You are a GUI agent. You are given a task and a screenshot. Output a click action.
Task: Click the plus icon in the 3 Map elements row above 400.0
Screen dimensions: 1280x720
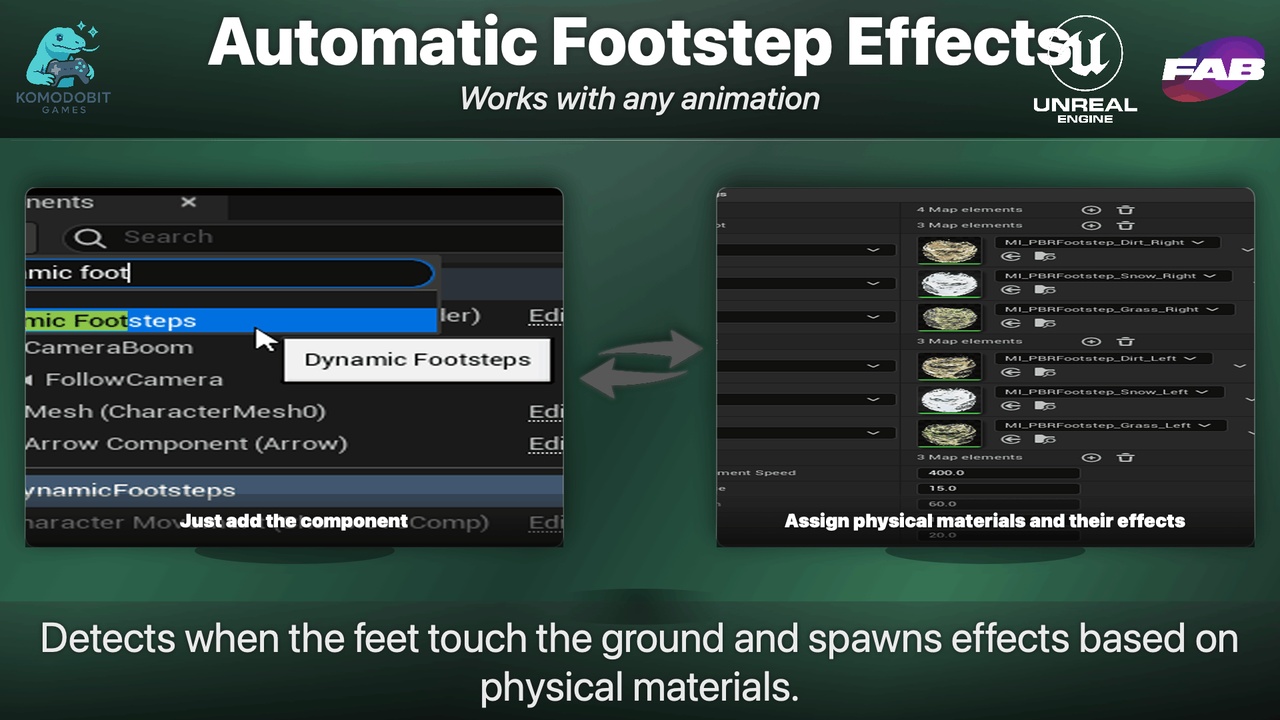point(1091,457)
